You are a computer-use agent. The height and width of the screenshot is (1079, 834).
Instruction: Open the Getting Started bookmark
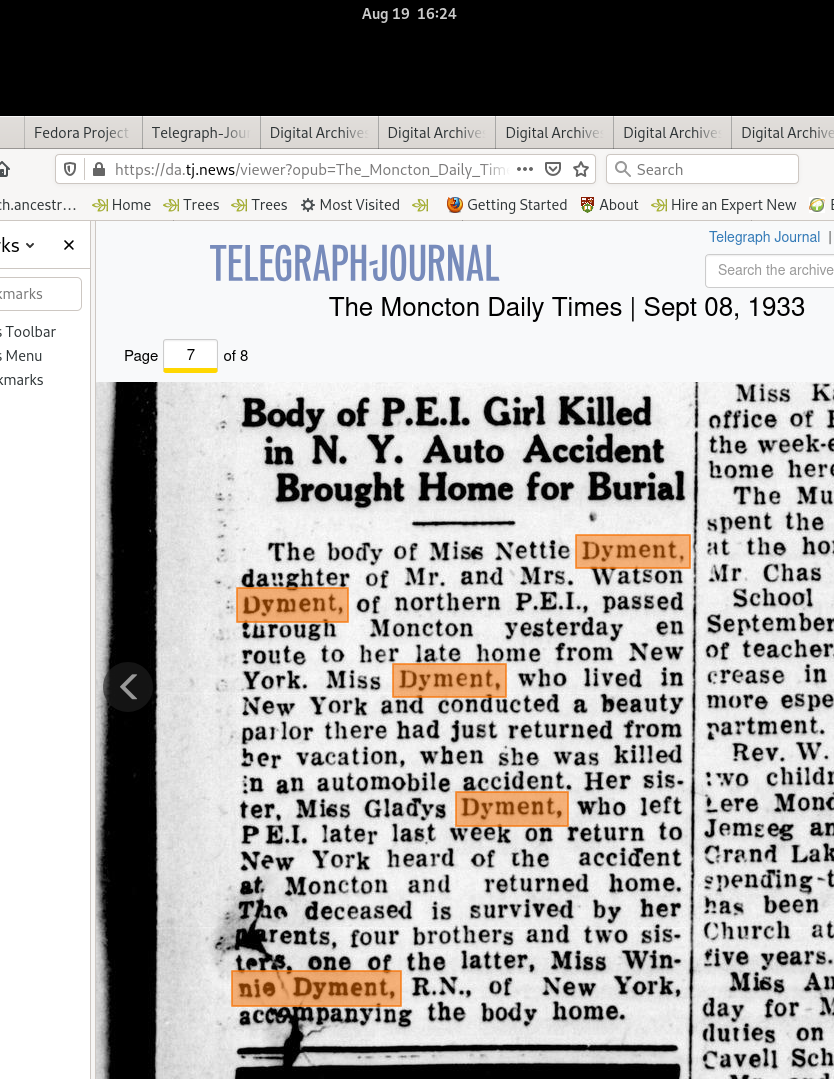[x=506, y=205]
